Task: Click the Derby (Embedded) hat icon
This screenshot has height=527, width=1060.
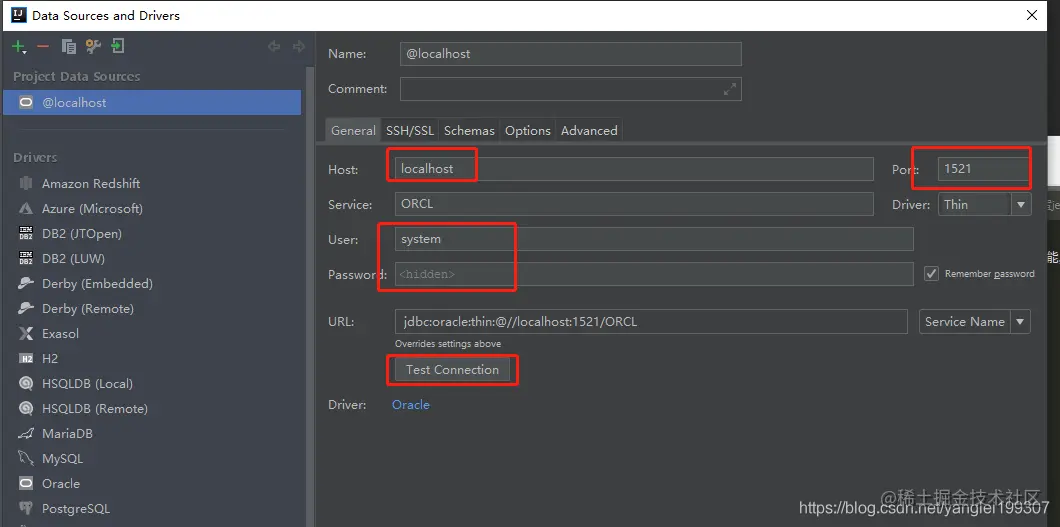Action: coord(26,283)
